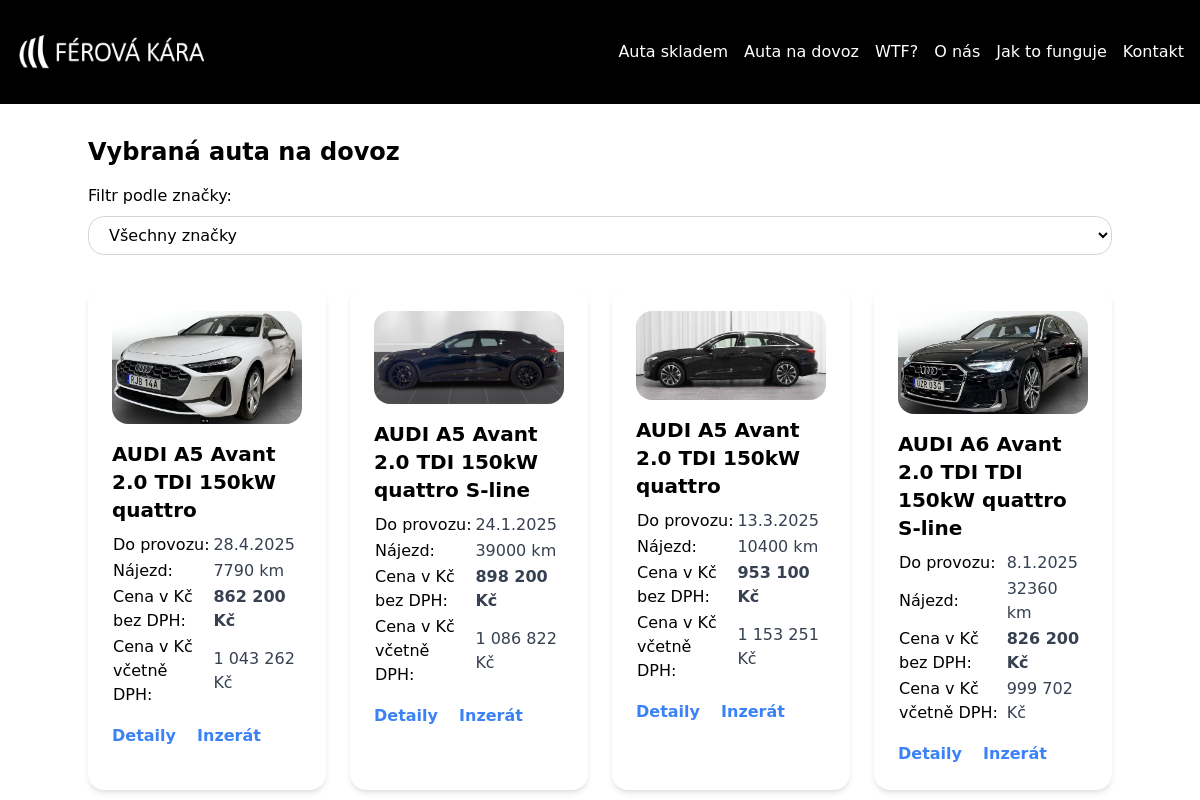Viewport: 1200px width, 800px height.
Task: Click the white Audi A5 Avant photo
Action: pyautogui.click(x=207, y=367)
